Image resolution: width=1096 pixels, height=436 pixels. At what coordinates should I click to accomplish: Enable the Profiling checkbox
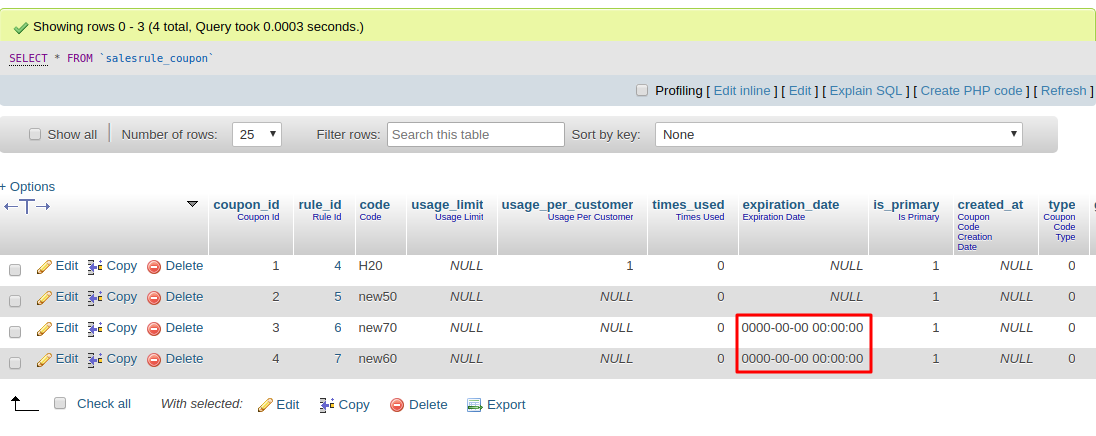click(642, 90)
